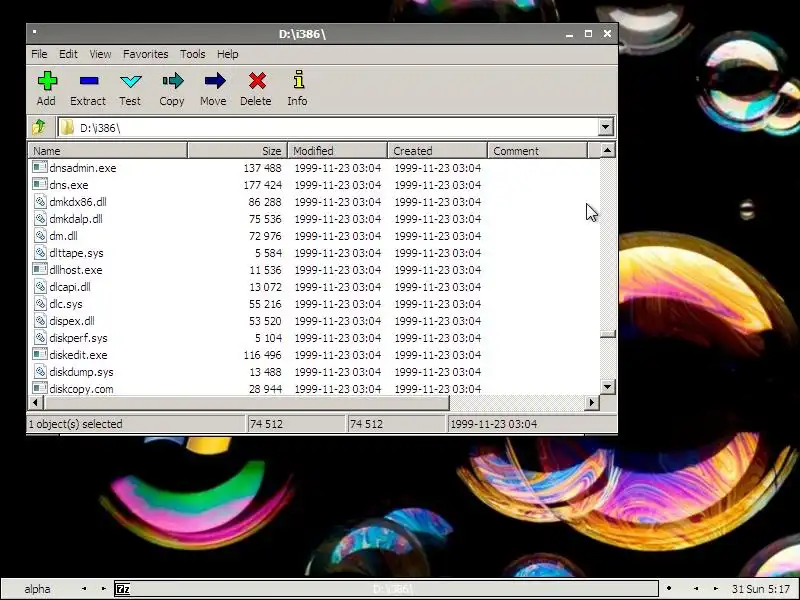Screen dimensions: 800x600
Task: Select the dnsadmin.exe file name
Action: 83,168
